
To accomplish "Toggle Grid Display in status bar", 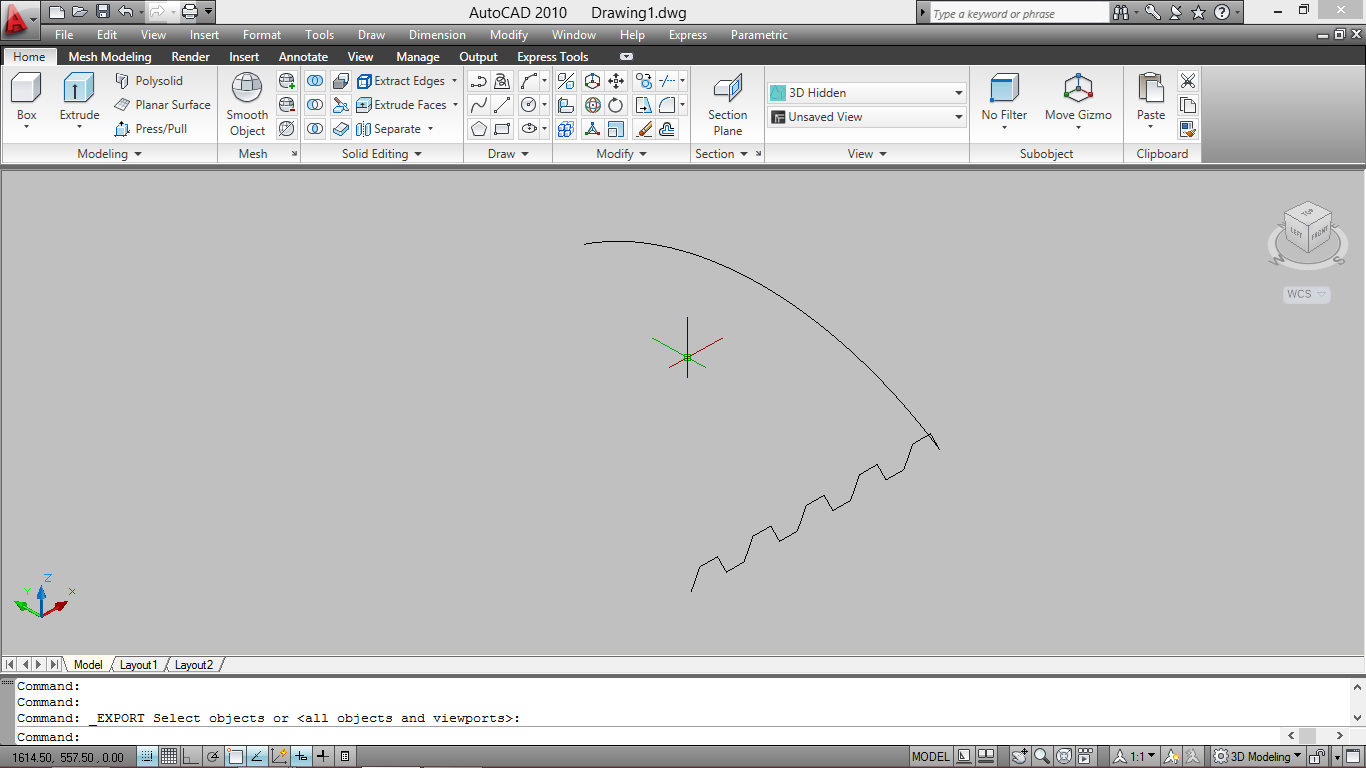I will [x=169, y=757].
